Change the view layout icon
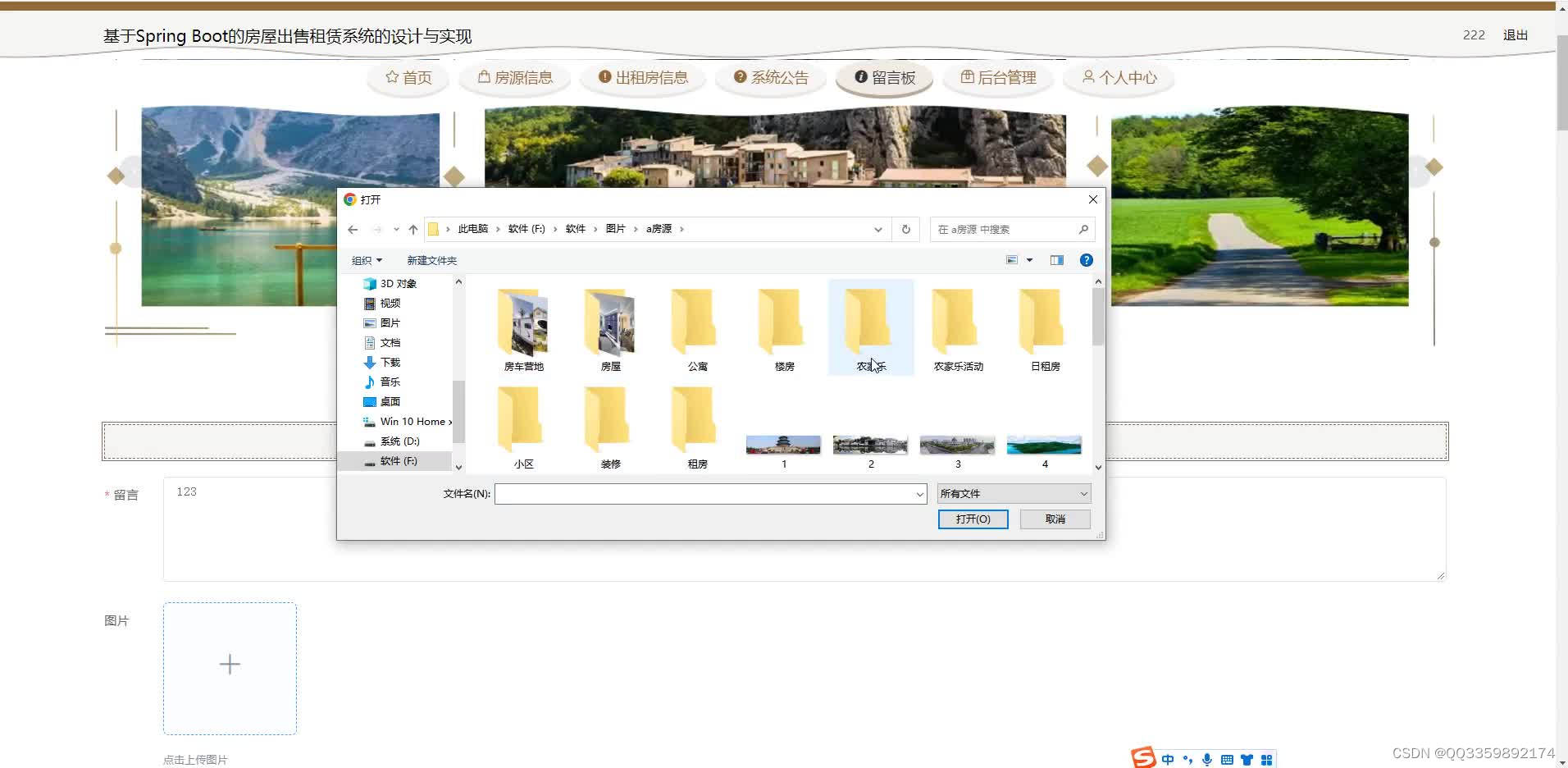The height and width of the screenshot is (768, 1568). click(1012, 260)
